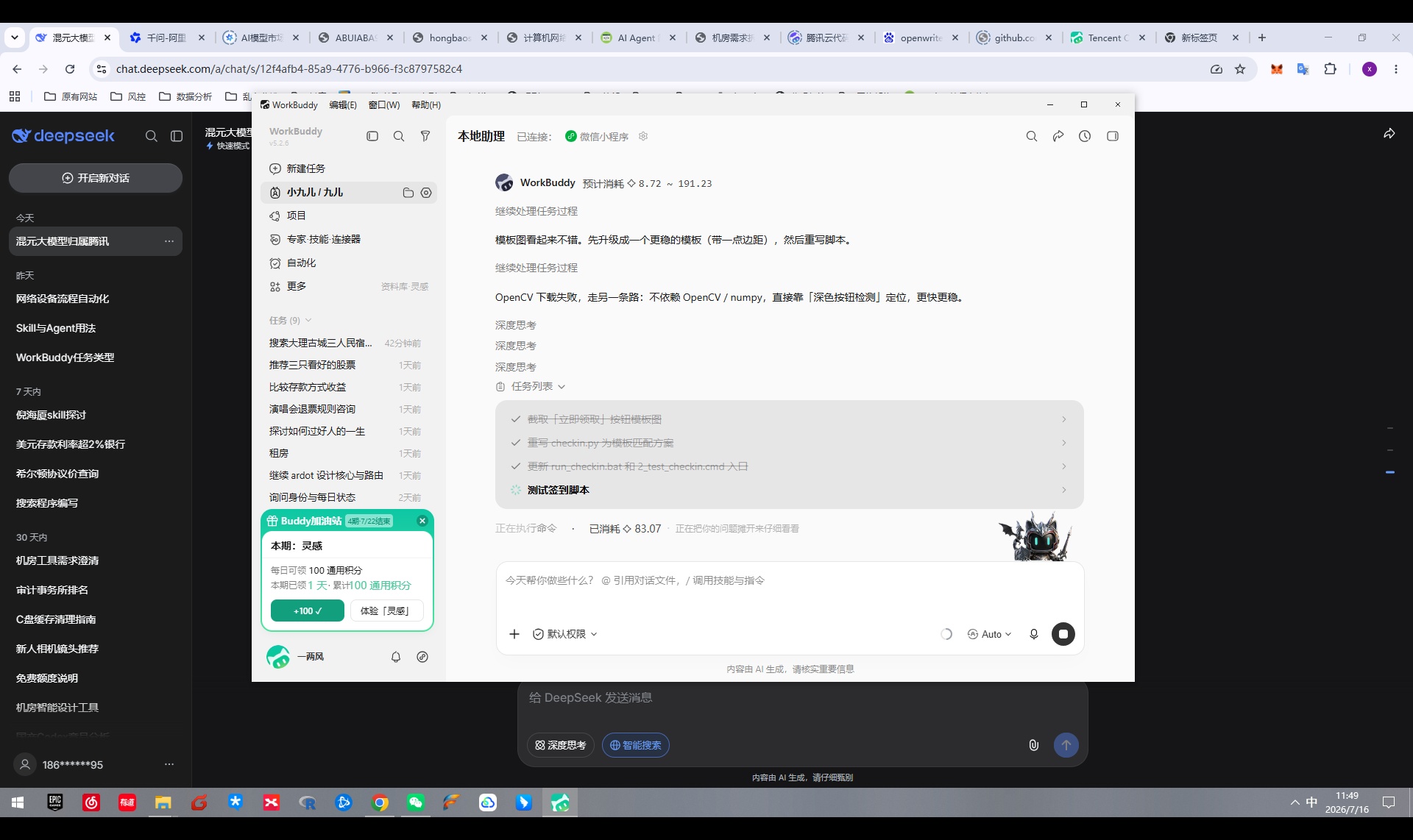Open 自动化 in WorkBuddy sidebar
The width and height of the screenshot is (1413, 840).
click(349, 263)
